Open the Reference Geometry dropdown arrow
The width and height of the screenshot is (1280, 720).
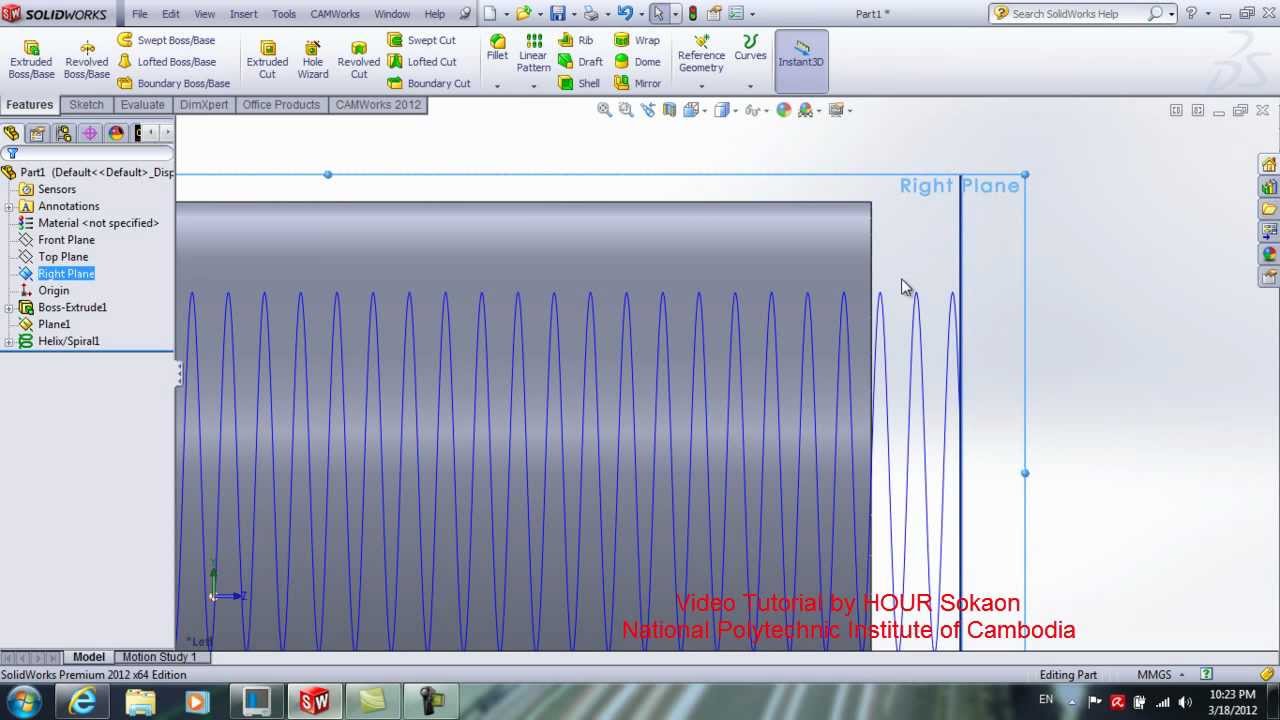pos(701,86)
